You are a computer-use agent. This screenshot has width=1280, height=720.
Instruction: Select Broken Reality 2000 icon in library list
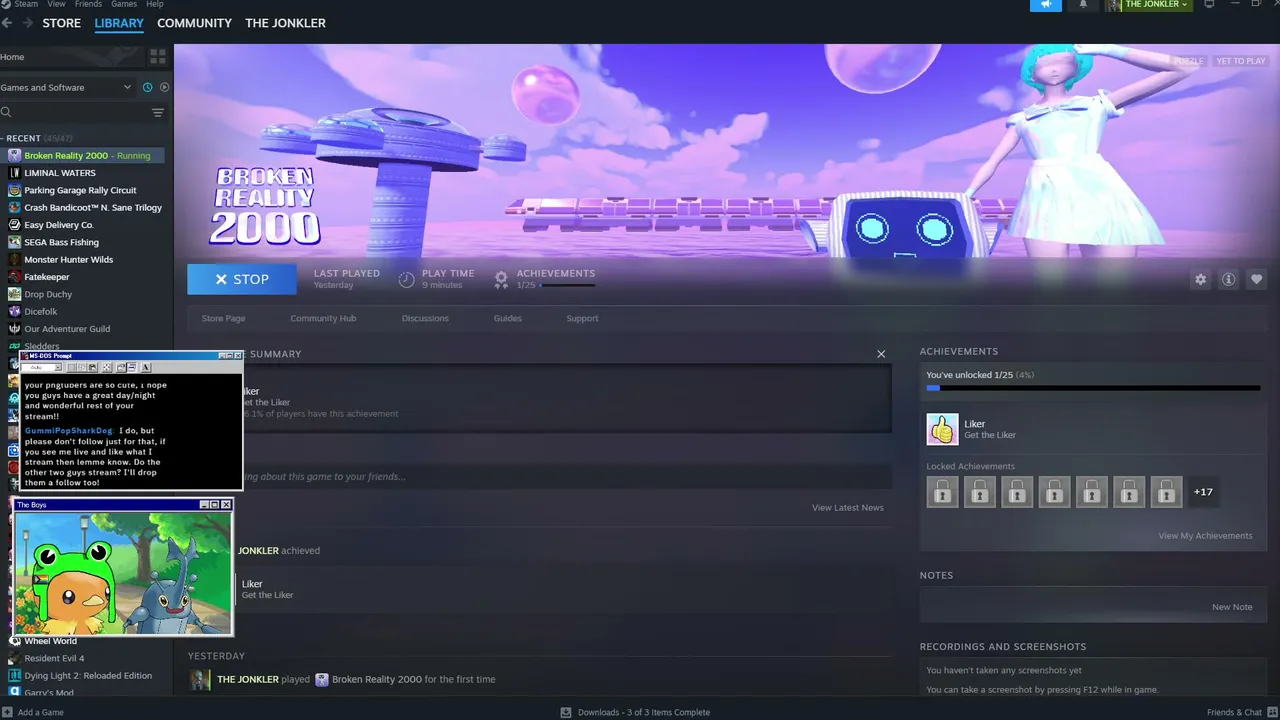[14, 155]
